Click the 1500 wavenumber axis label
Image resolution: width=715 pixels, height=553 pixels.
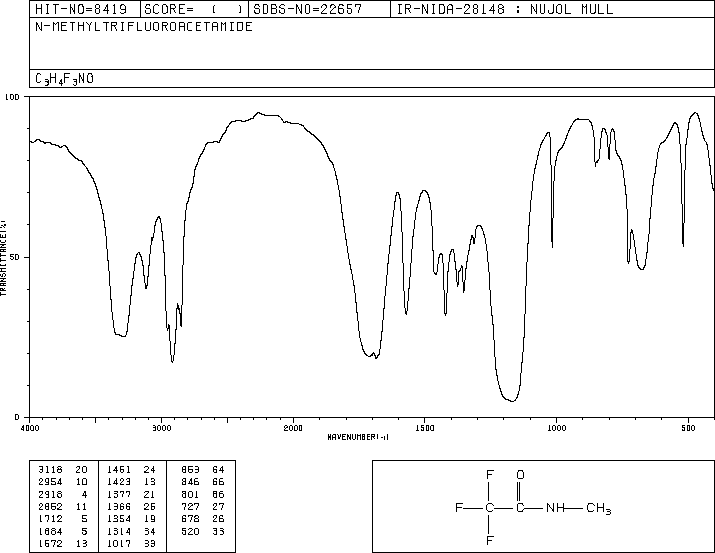pos(425,428)
